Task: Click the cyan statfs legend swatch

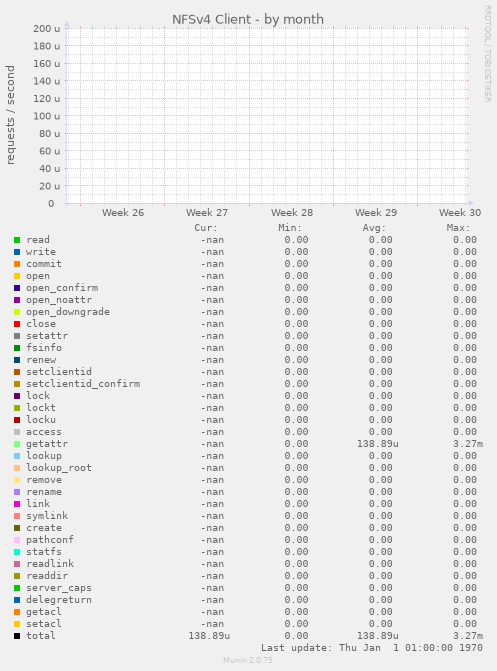Action: pyautogui.click(x=17, y=552)
